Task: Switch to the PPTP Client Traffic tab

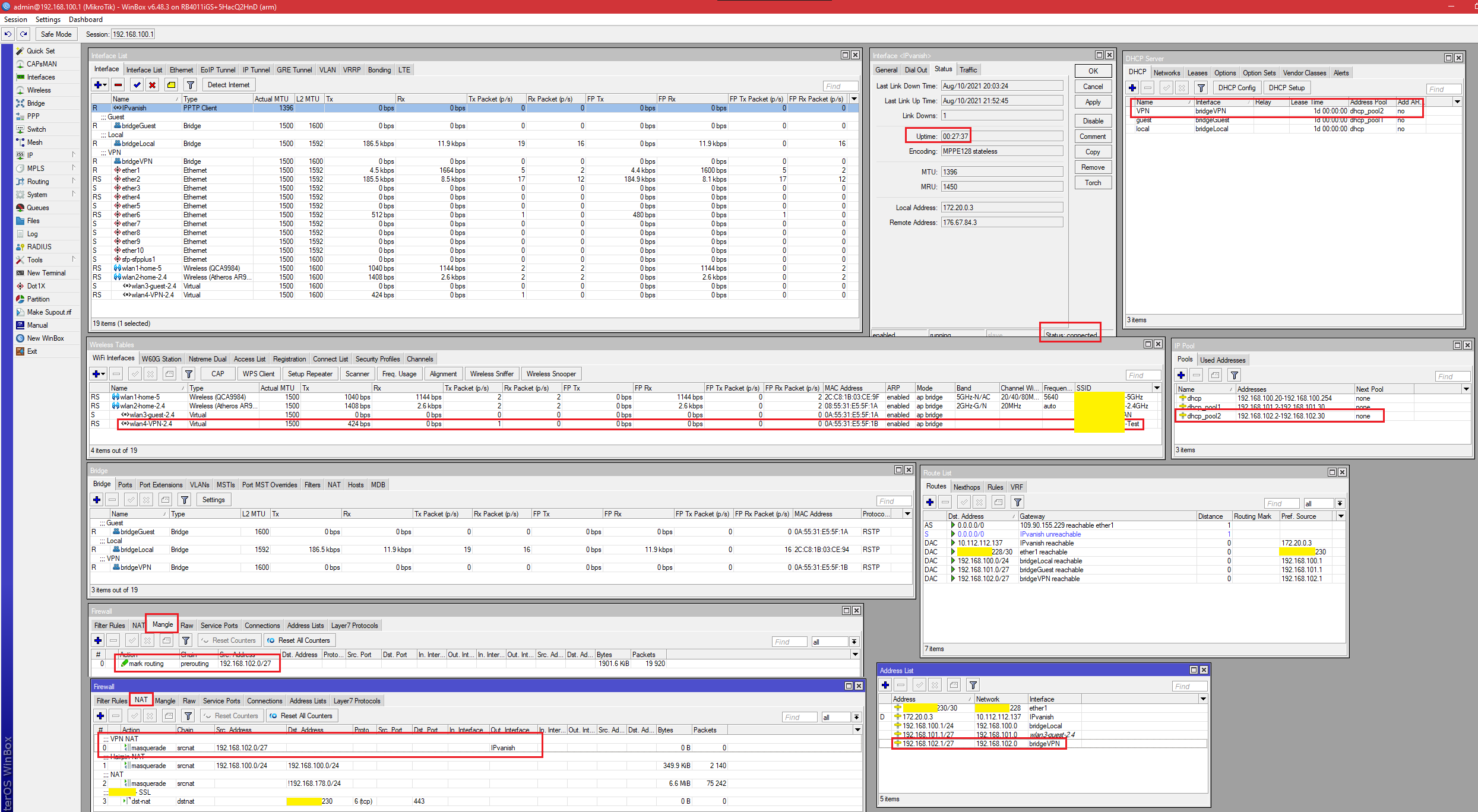Action: tap(968, 70)
